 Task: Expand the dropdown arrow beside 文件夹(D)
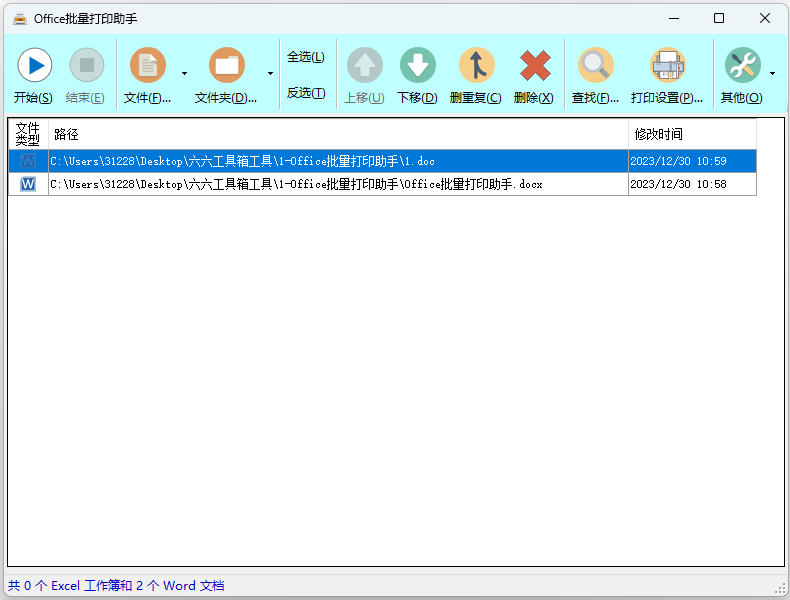(271, 74)
